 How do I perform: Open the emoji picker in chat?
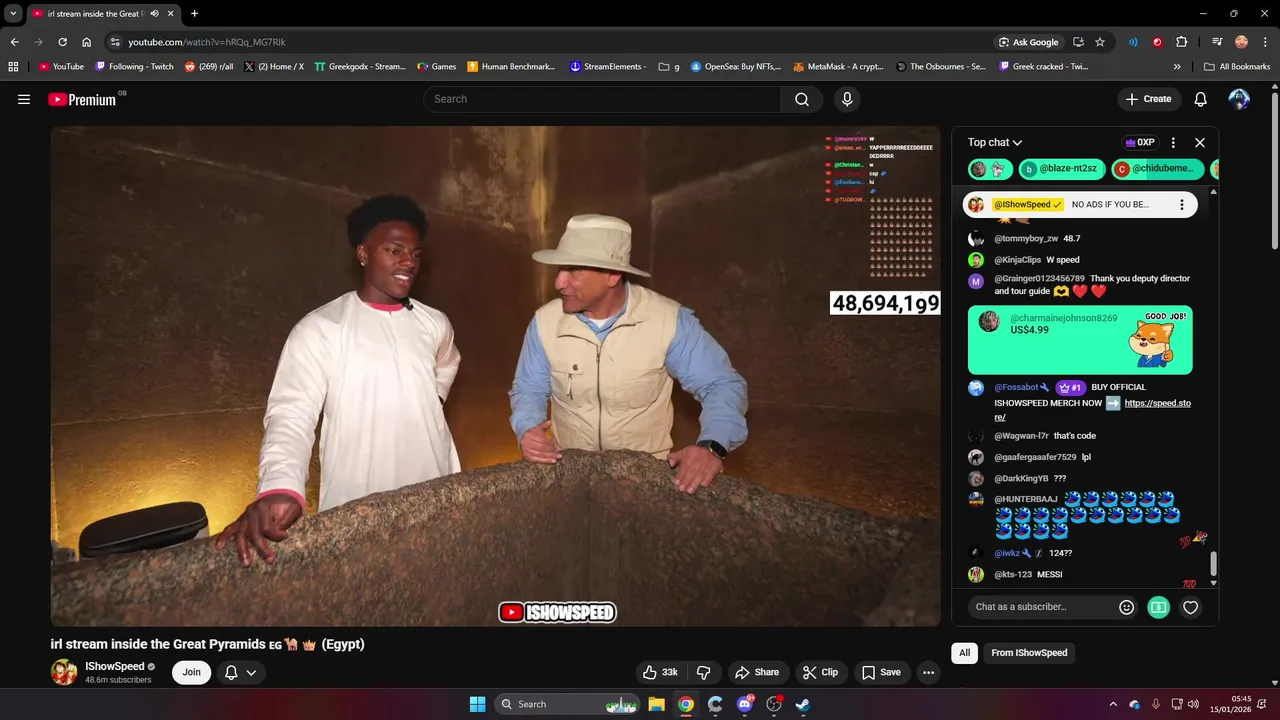pos(1127,607)
